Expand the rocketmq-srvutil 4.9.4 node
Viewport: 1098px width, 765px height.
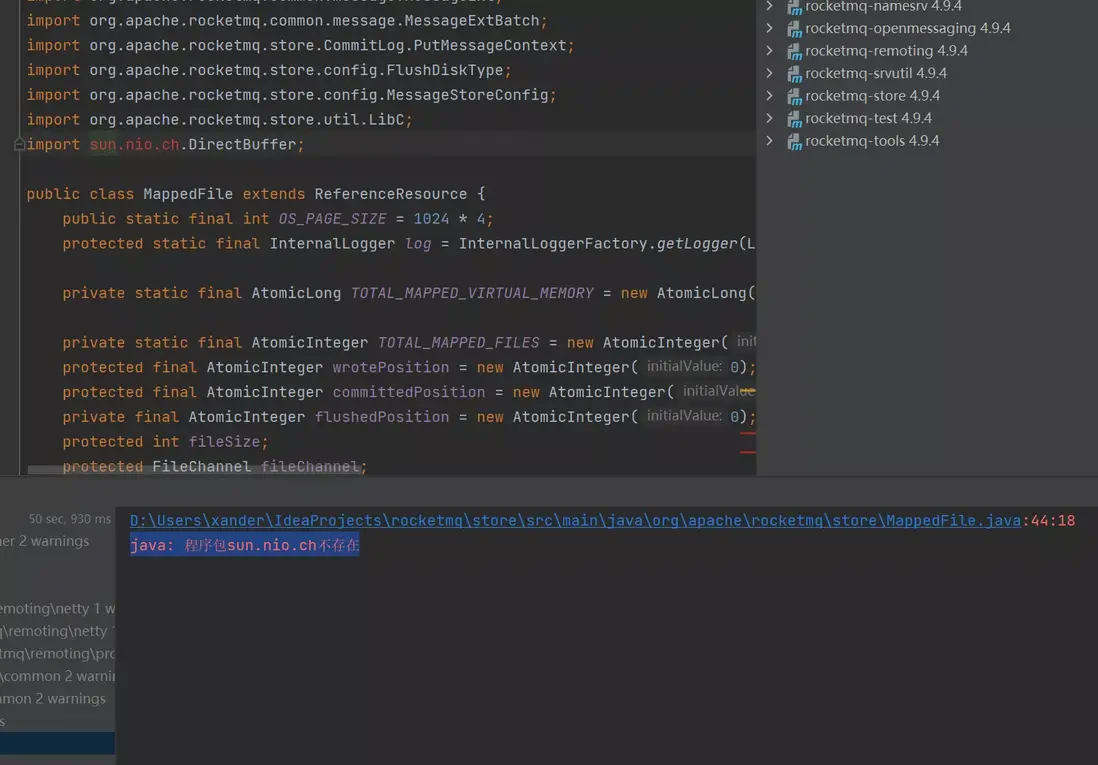[x=770, y=73]
